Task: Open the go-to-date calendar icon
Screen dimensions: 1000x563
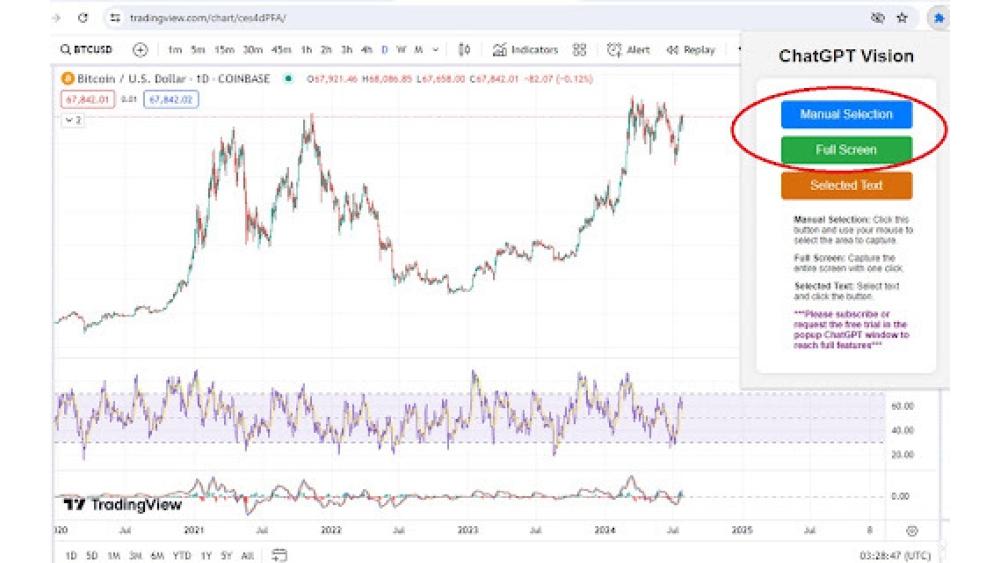Action: 280,555
